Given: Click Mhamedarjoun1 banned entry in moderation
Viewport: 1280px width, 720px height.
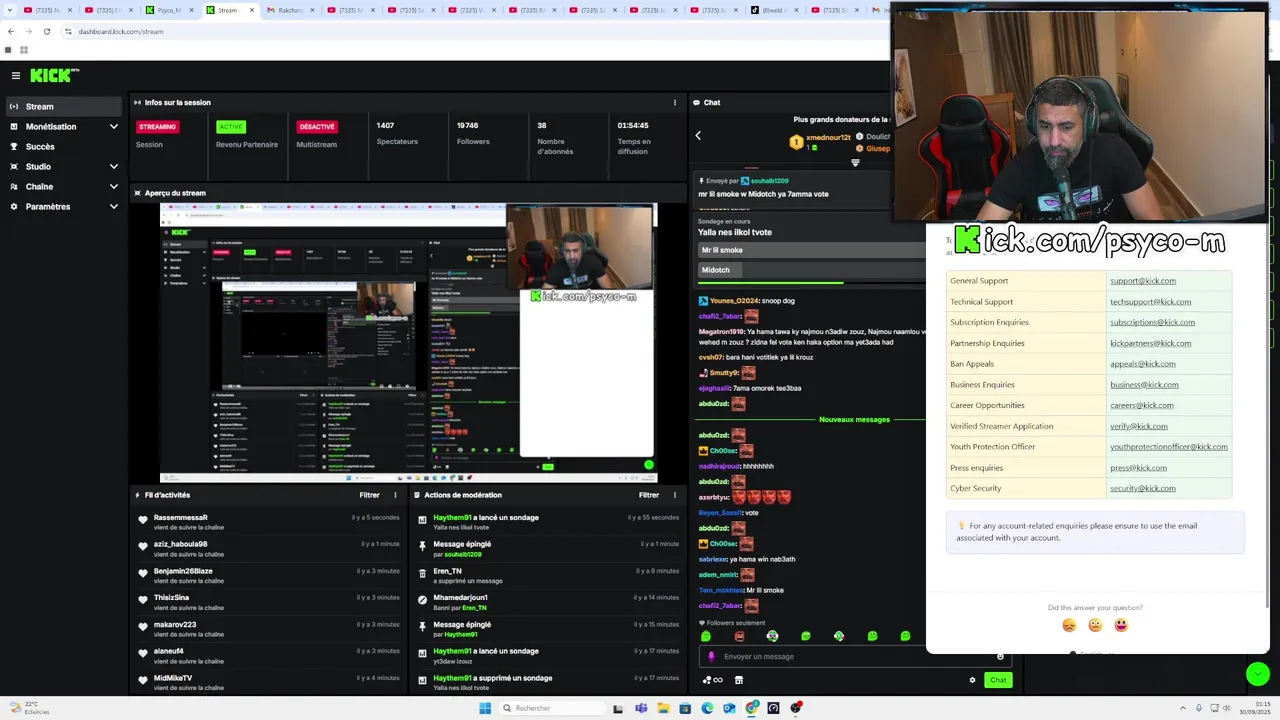Looking at the screenshot, I should coord(547,602).
